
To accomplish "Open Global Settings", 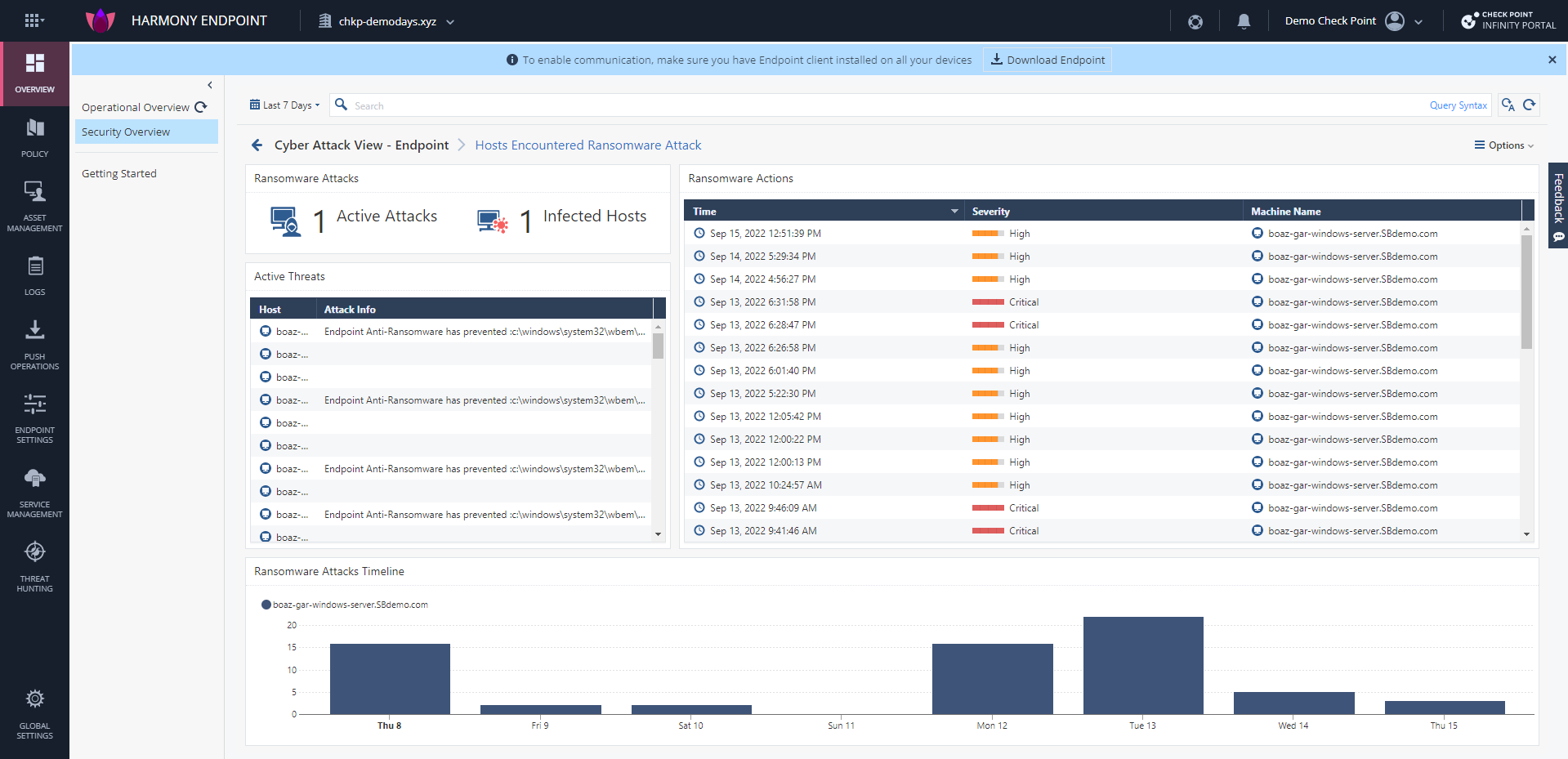I will point(34,714).
